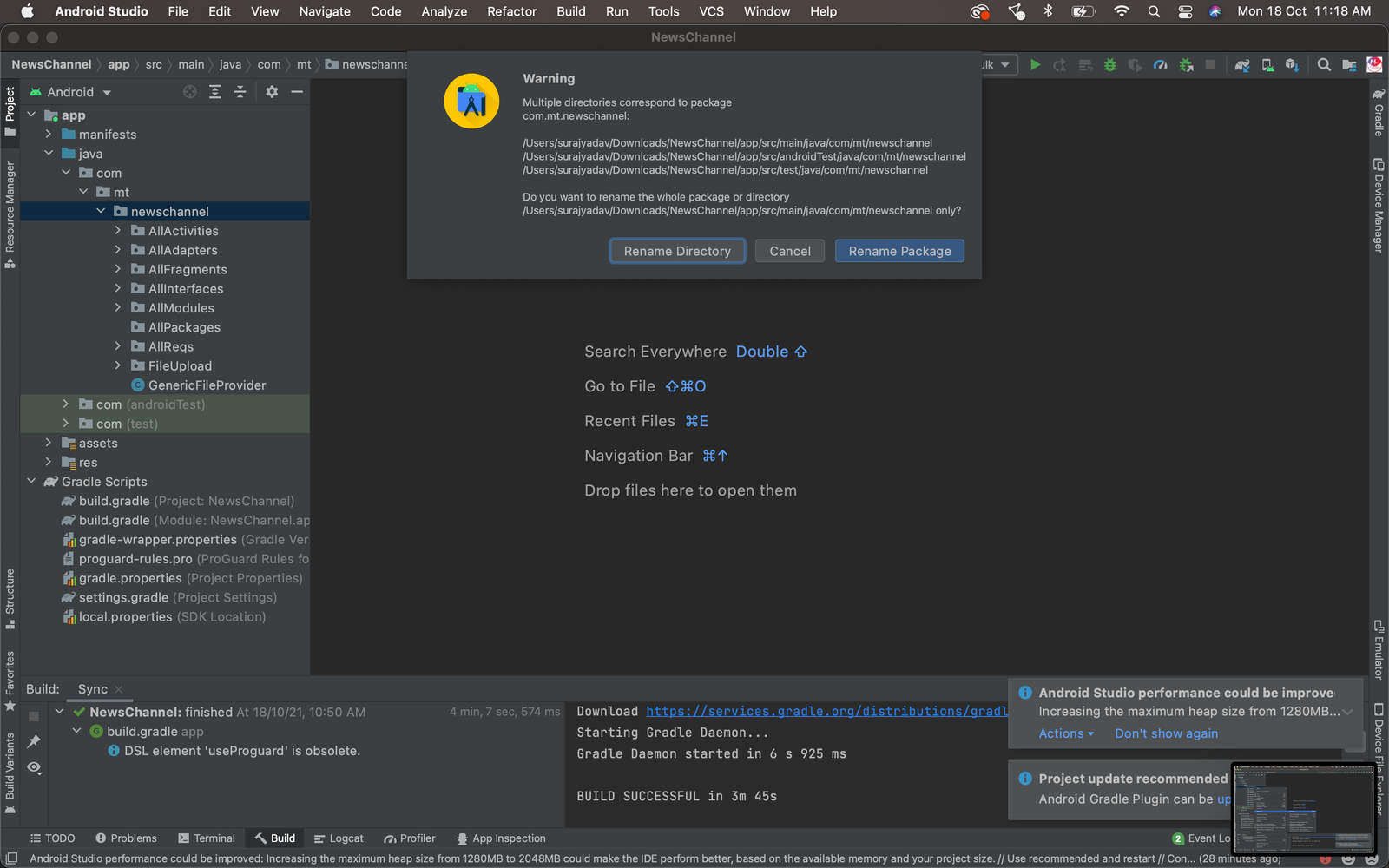Image resolution: width=1389 pixels, height=868 pixels.
Task: Switch to the Terminal tab
Action: pos(207,838)
